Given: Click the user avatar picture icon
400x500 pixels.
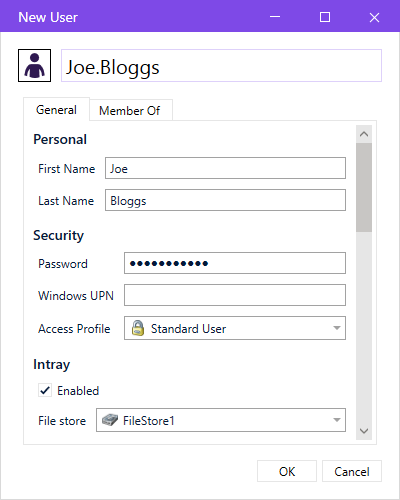Looking at the screenshot, I should 34,65.
